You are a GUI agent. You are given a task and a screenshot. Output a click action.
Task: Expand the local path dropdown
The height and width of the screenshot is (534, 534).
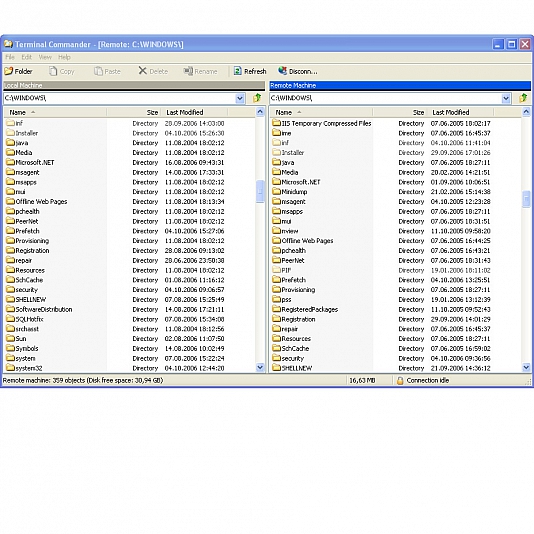240,98
